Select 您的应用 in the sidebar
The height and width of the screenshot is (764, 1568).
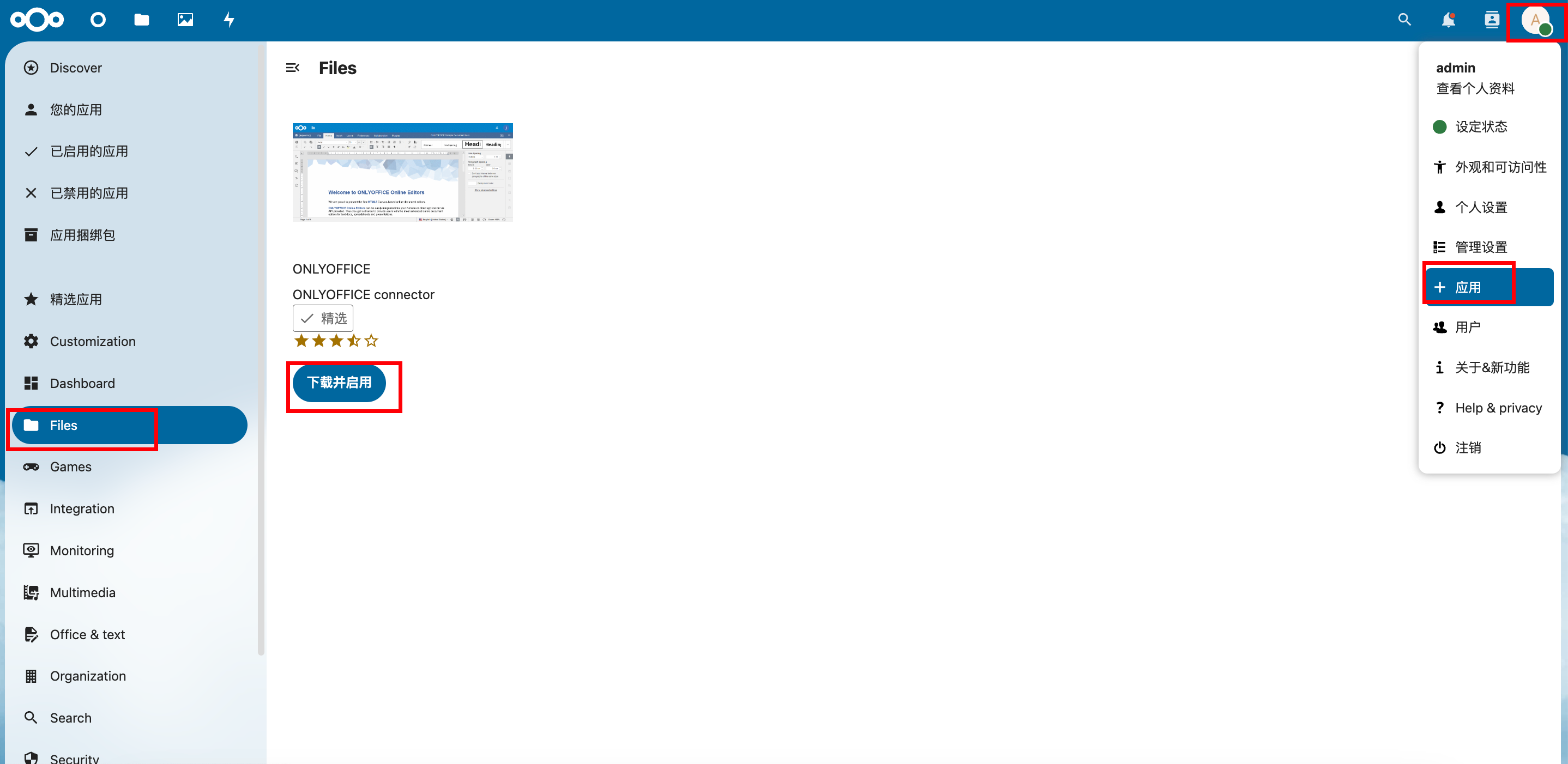pyautogui.click(x=129, y=110)
